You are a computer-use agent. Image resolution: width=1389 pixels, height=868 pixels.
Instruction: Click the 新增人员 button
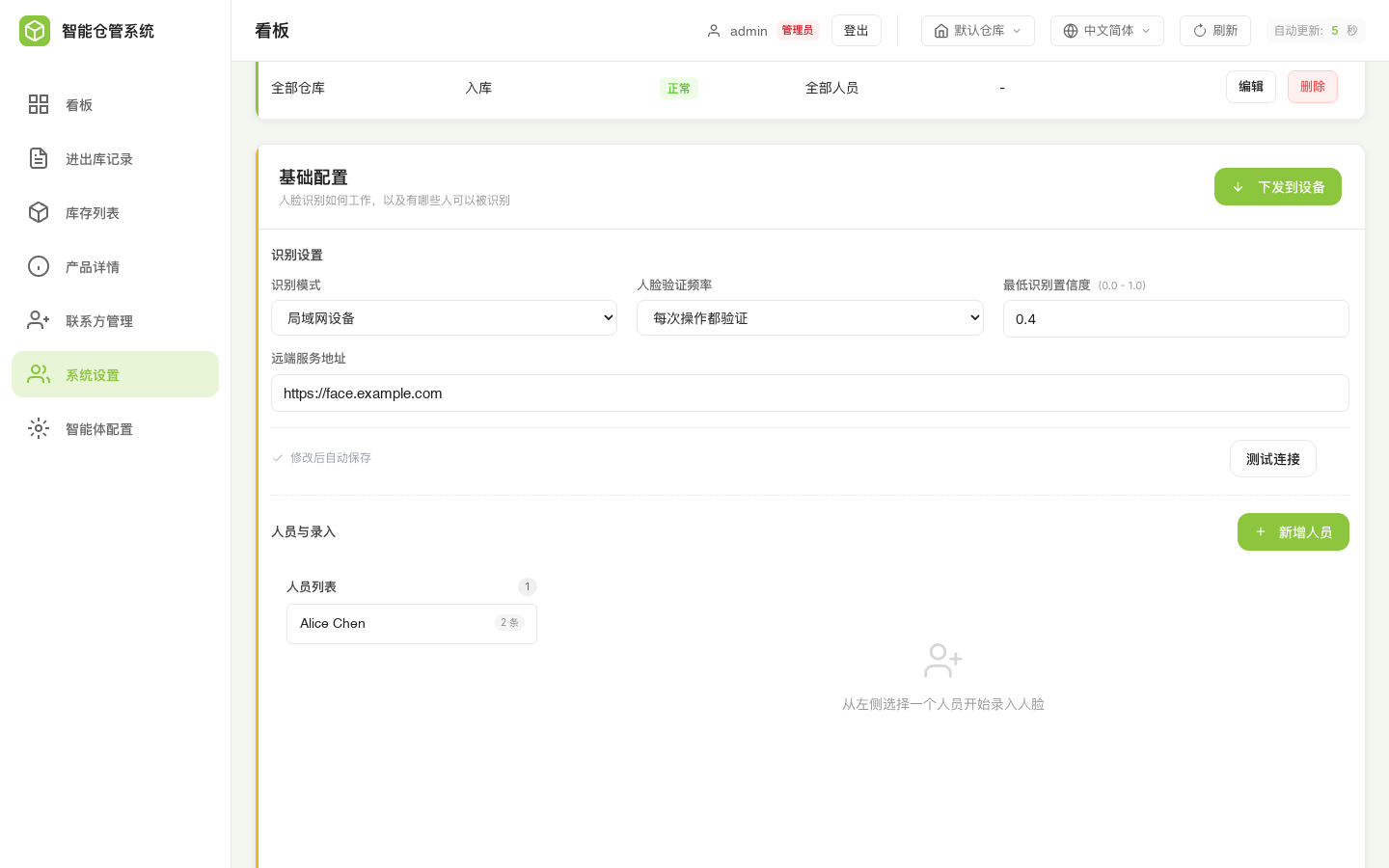click(1294, 532)
